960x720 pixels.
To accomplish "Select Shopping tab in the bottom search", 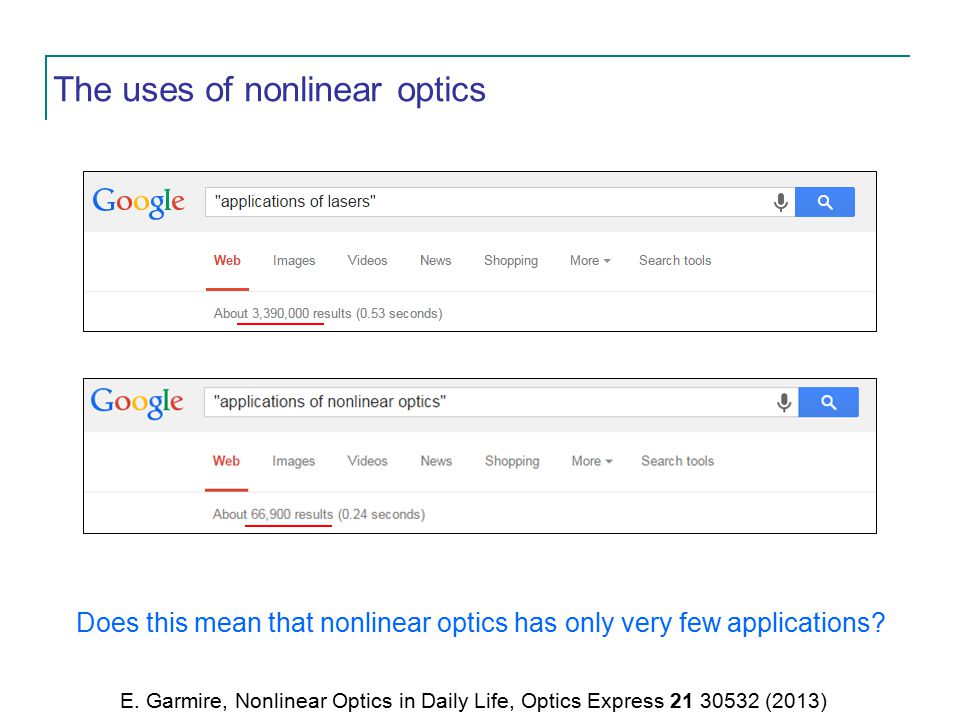I will click(x=512, y=462).
